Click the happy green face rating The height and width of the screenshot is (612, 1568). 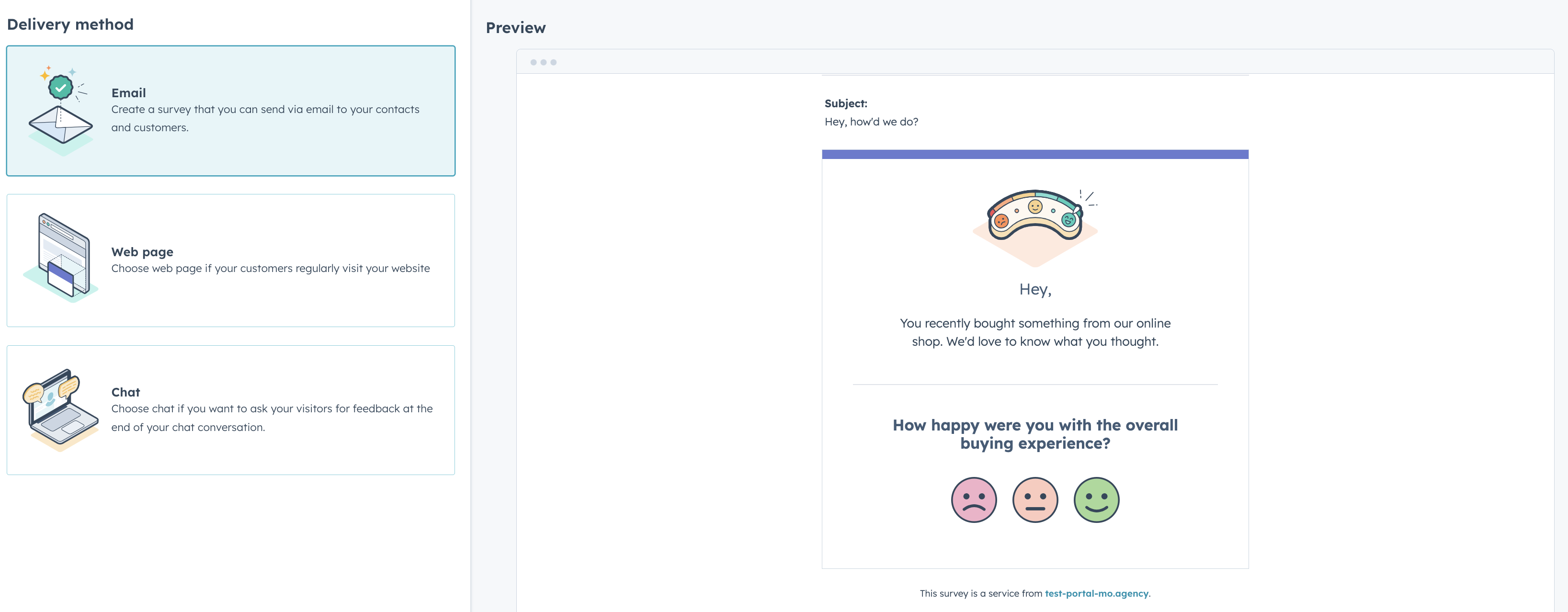coord(1096,499)
